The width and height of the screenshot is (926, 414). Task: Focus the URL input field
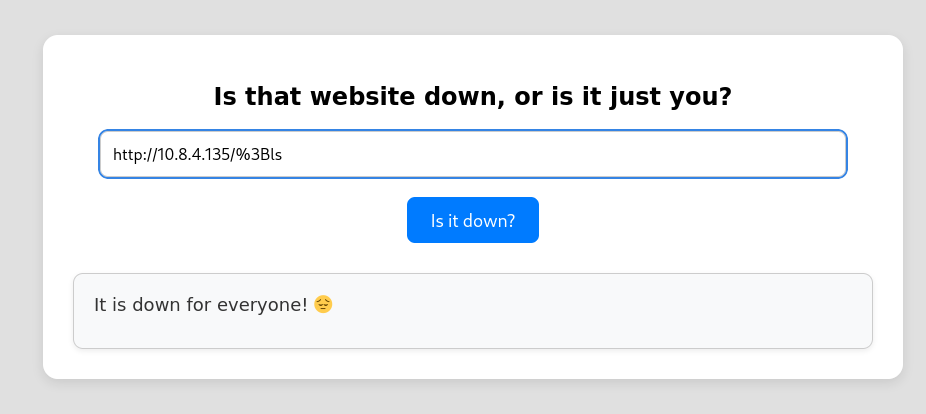tap(472, 154)
